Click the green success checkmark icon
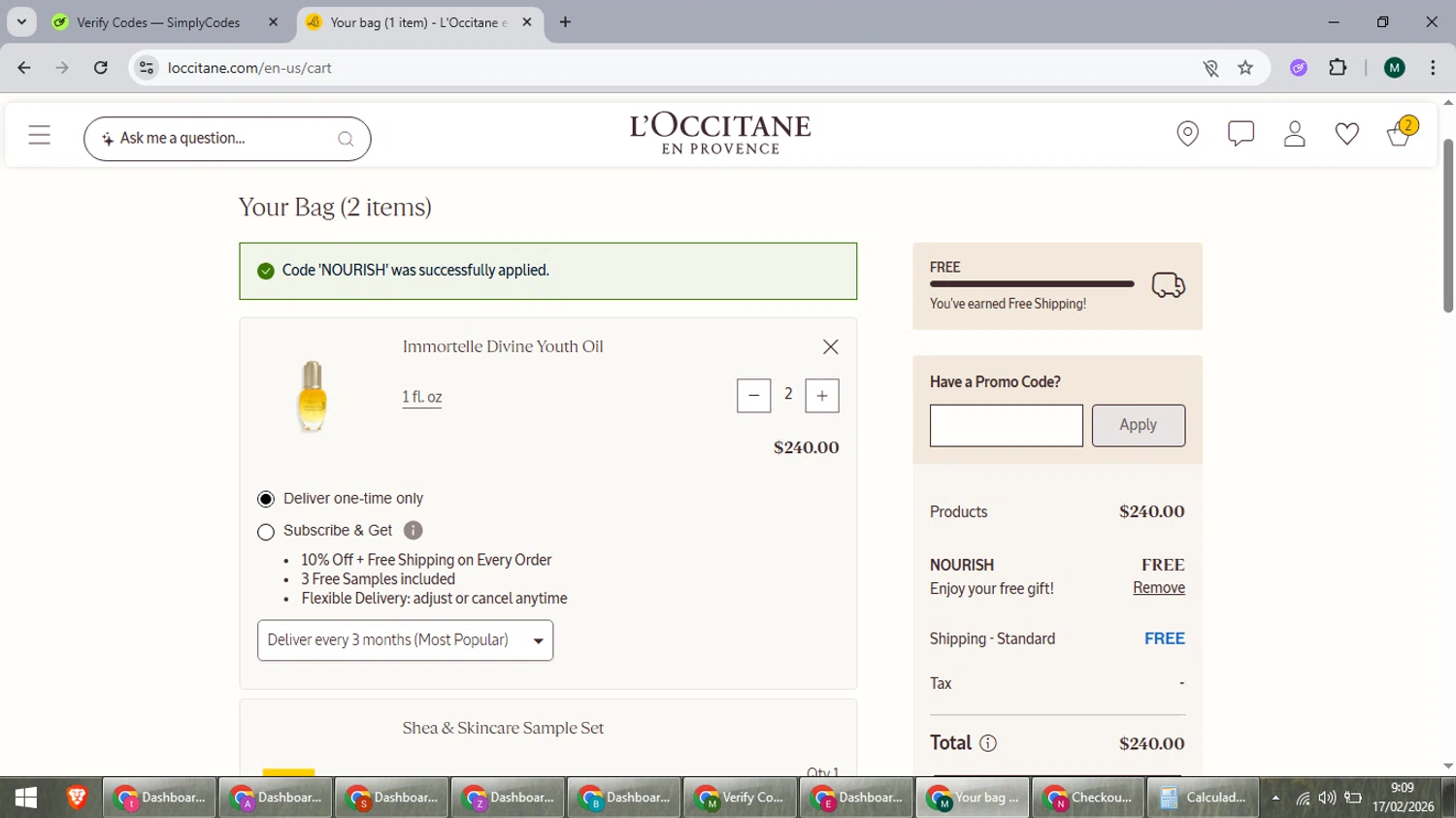This screenshot has height=818, width=1456. 266,271
